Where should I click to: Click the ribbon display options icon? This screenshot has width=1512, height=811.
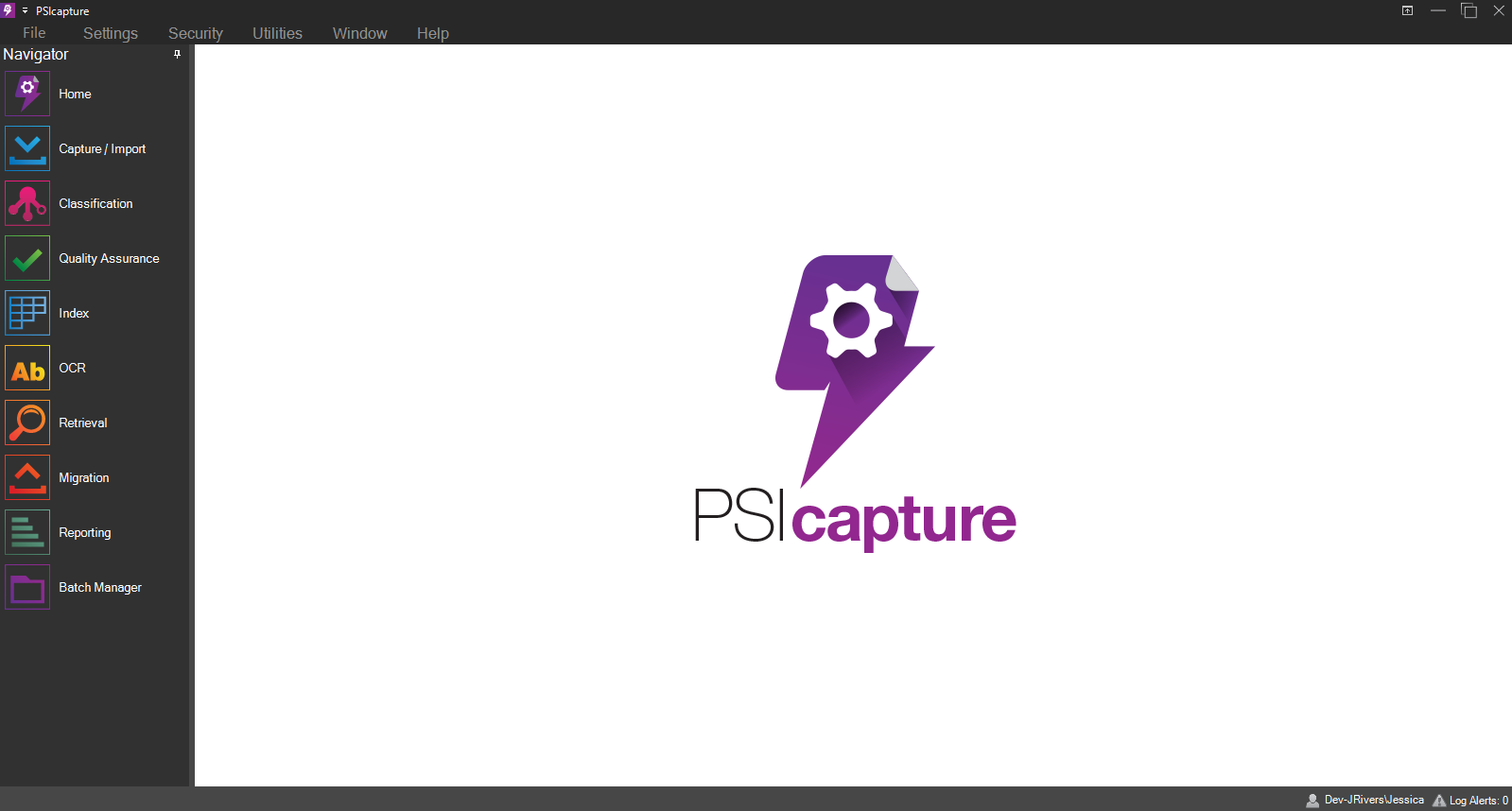[x=1407, y=10]
